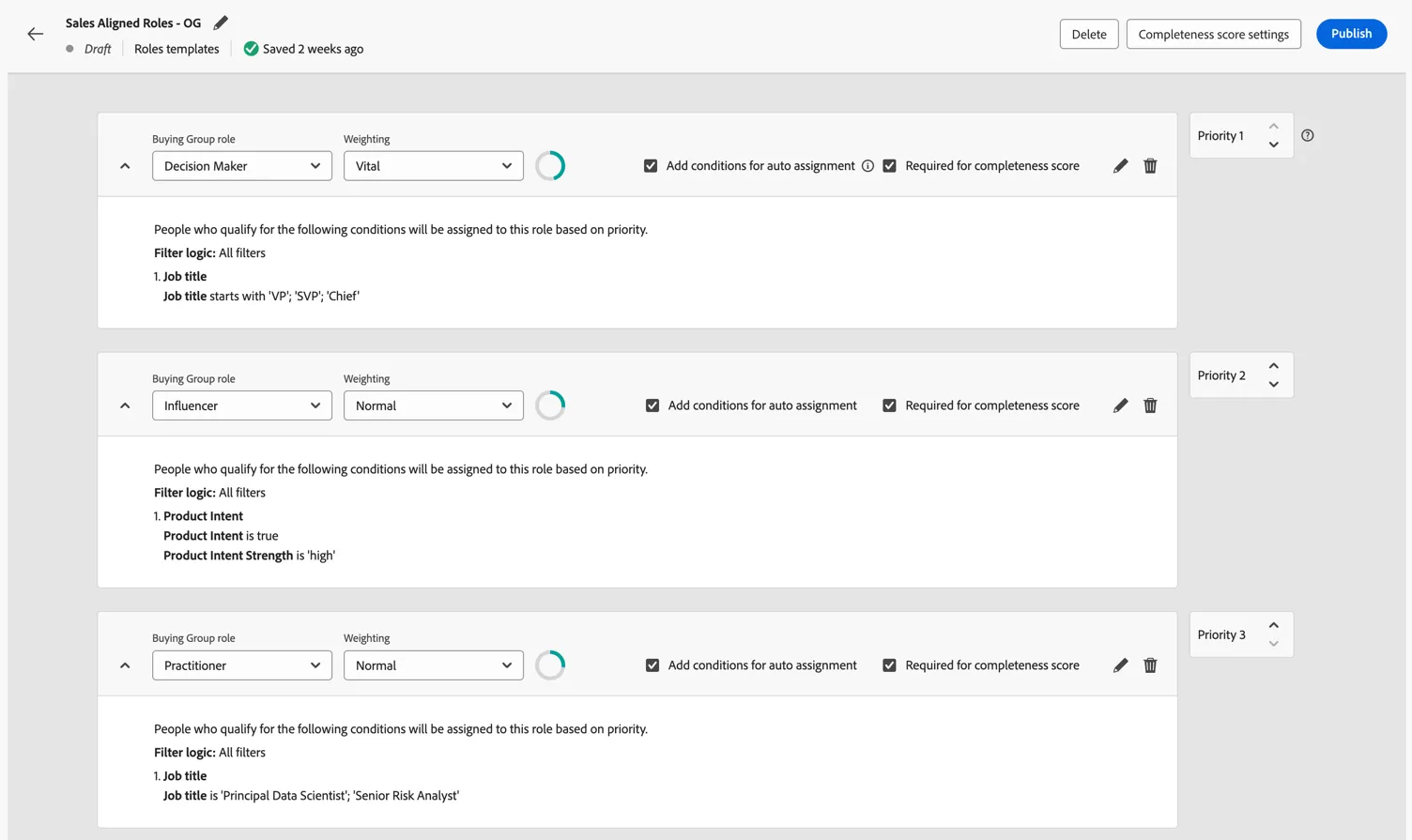
Task: Disable completeness score requirement for Practitioner
Action: coord(889,665)
